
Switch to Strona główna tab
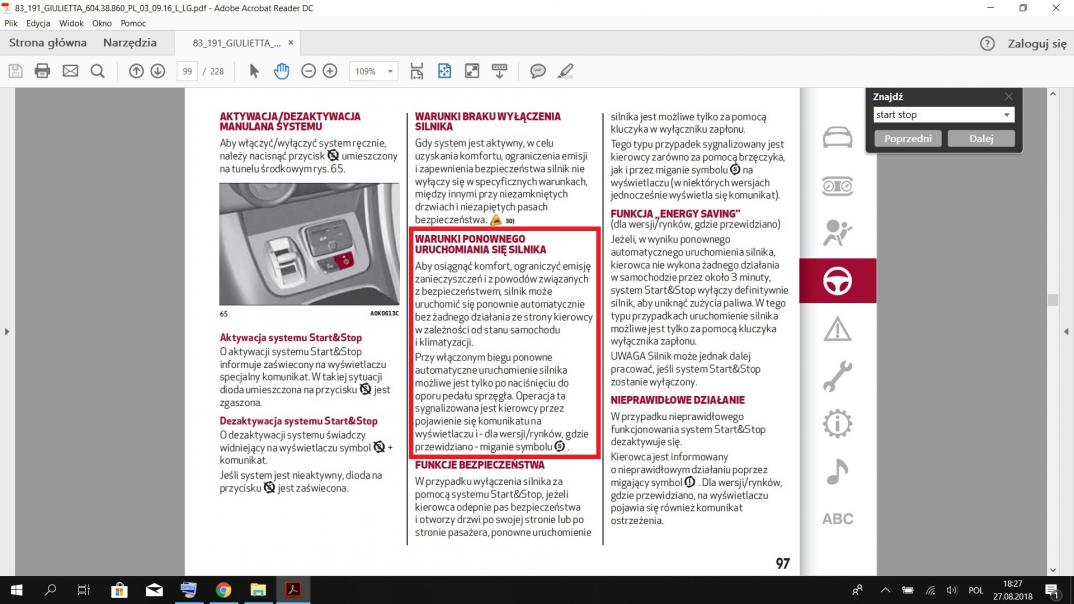48,42
